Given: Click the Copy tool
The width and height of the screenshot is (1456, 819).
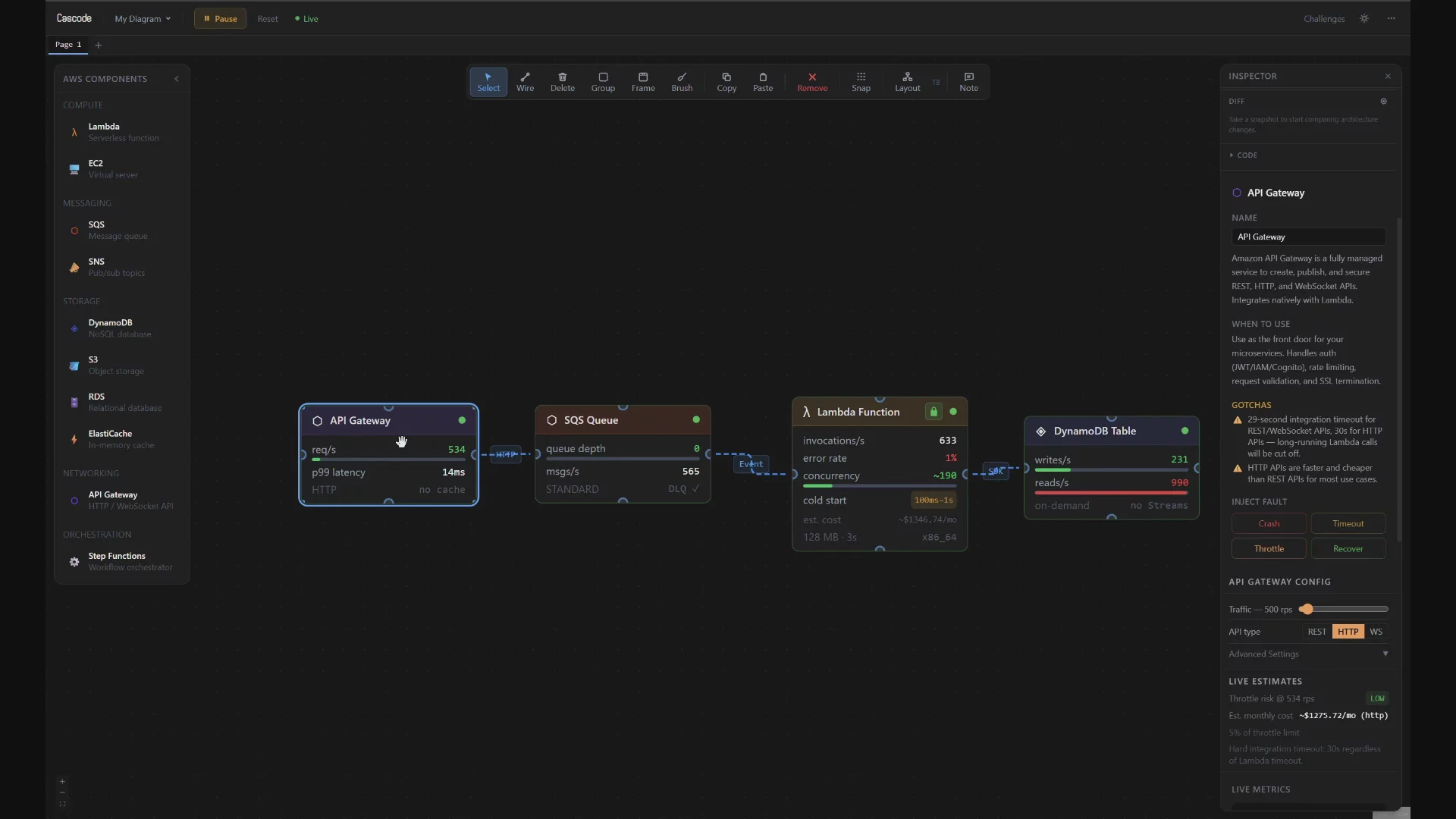Looking at the screenshot, I should 726,82.
